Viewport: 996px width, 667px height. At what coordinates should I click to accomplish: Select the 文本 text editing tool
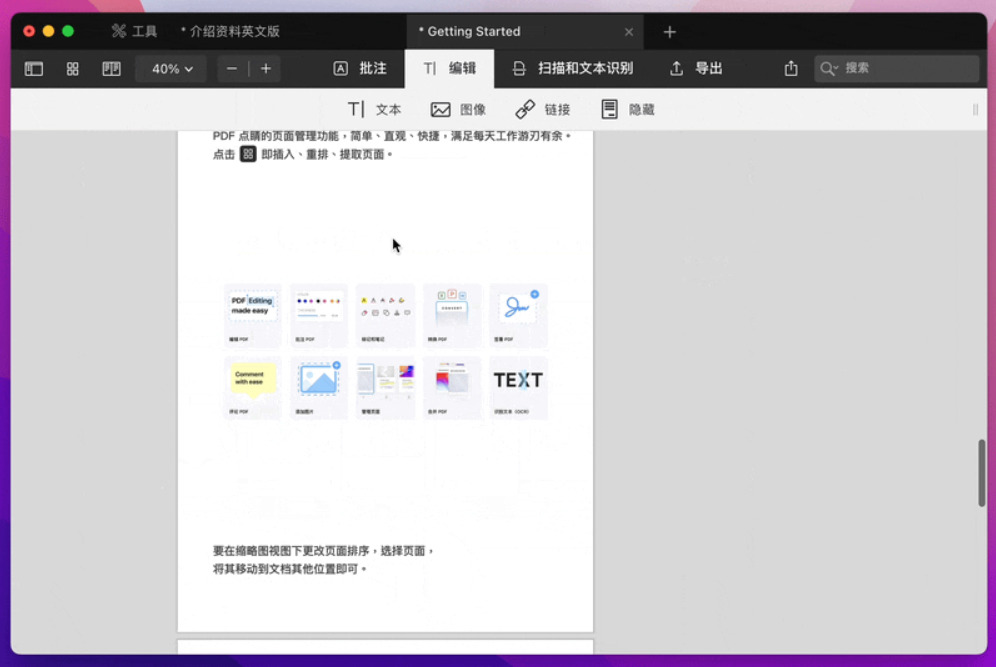pos(374,110)
